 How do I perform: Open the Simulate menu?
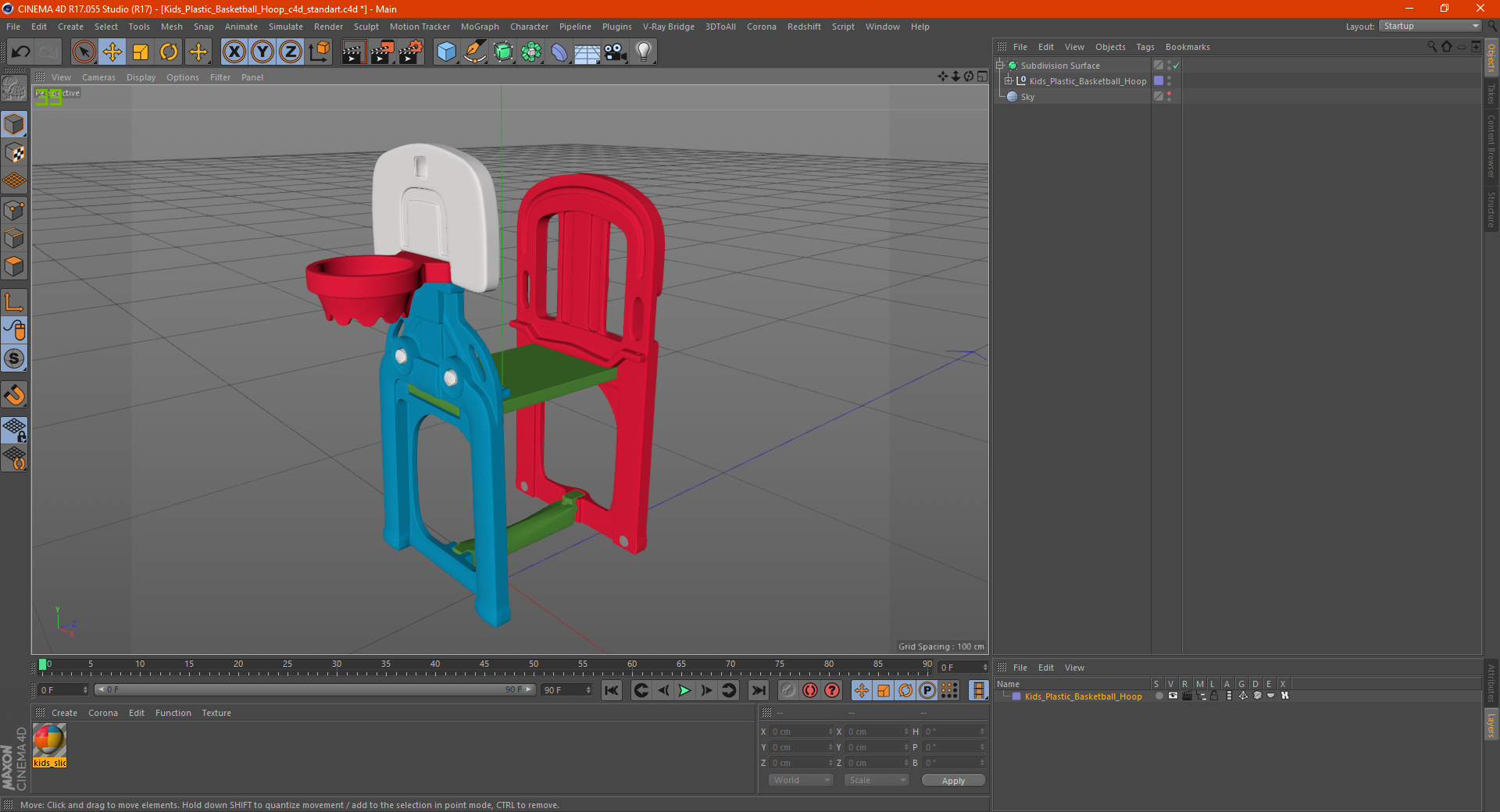[x=286, y=27]
